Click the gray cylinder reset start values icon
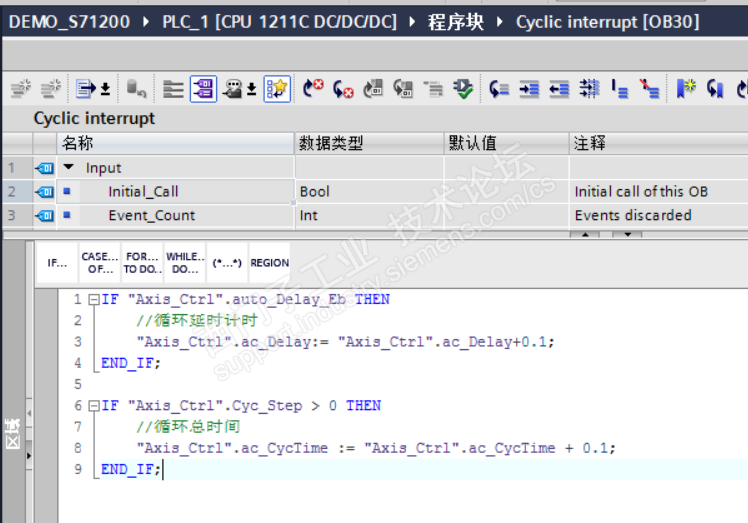The height and width of the screenshot is (523, 748). pyautogui.click(x=136, y=89)
